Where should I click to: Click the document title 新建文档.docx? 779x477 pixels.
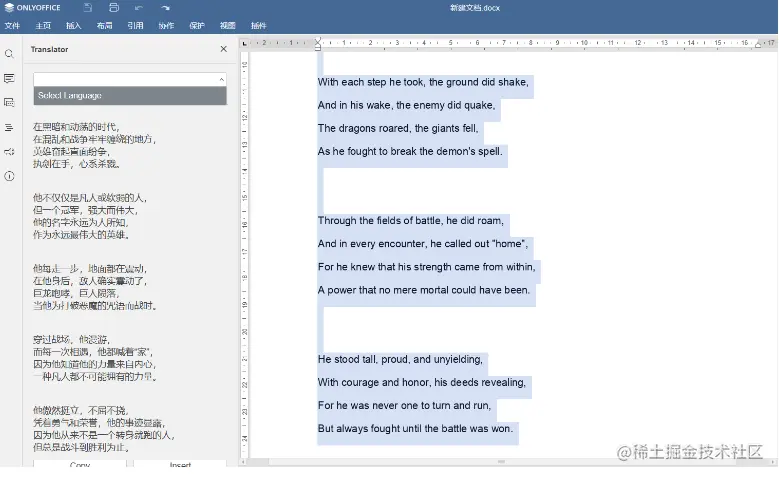tap(475, 8)
